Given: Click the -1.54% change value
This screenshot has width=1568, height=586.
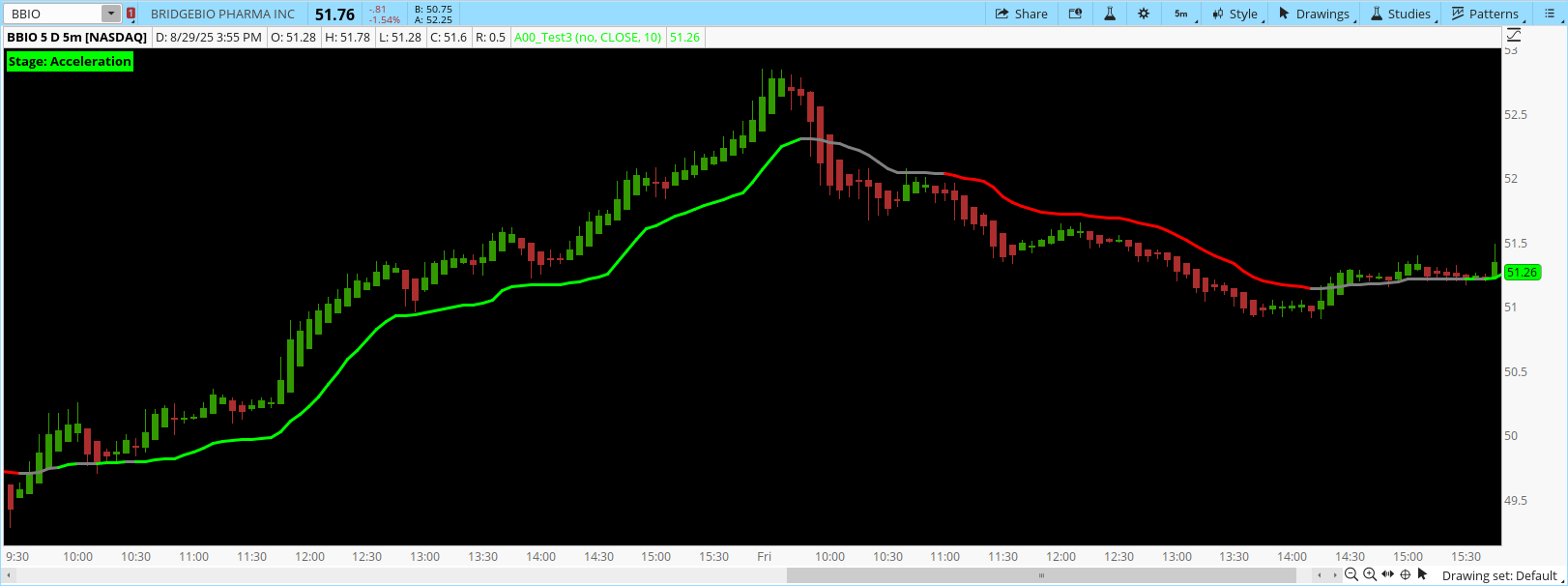Looking at the screenshot, I should 384,19.
